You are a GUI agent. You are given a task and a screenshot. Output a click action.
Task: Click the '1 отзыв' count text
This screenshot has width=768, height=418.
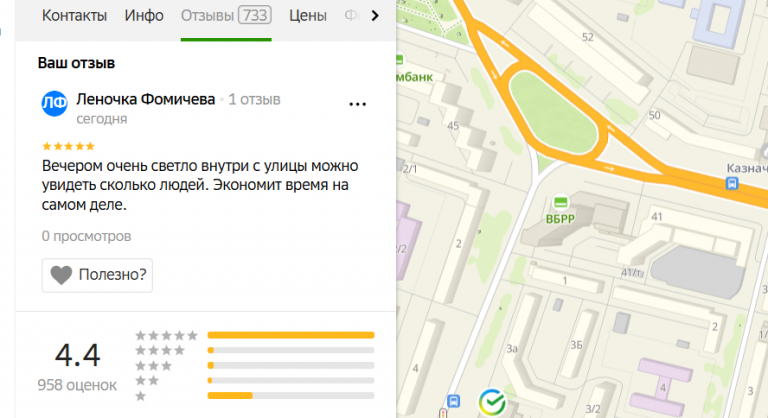coord(254,99)
